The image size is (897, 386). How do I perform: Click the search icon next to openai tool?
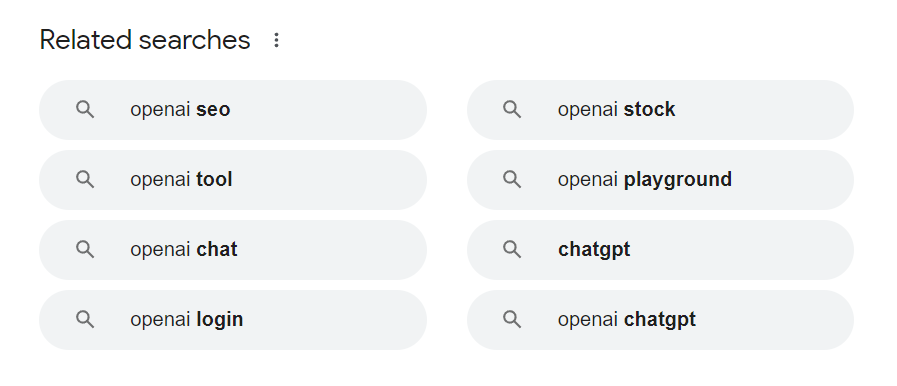85,180
